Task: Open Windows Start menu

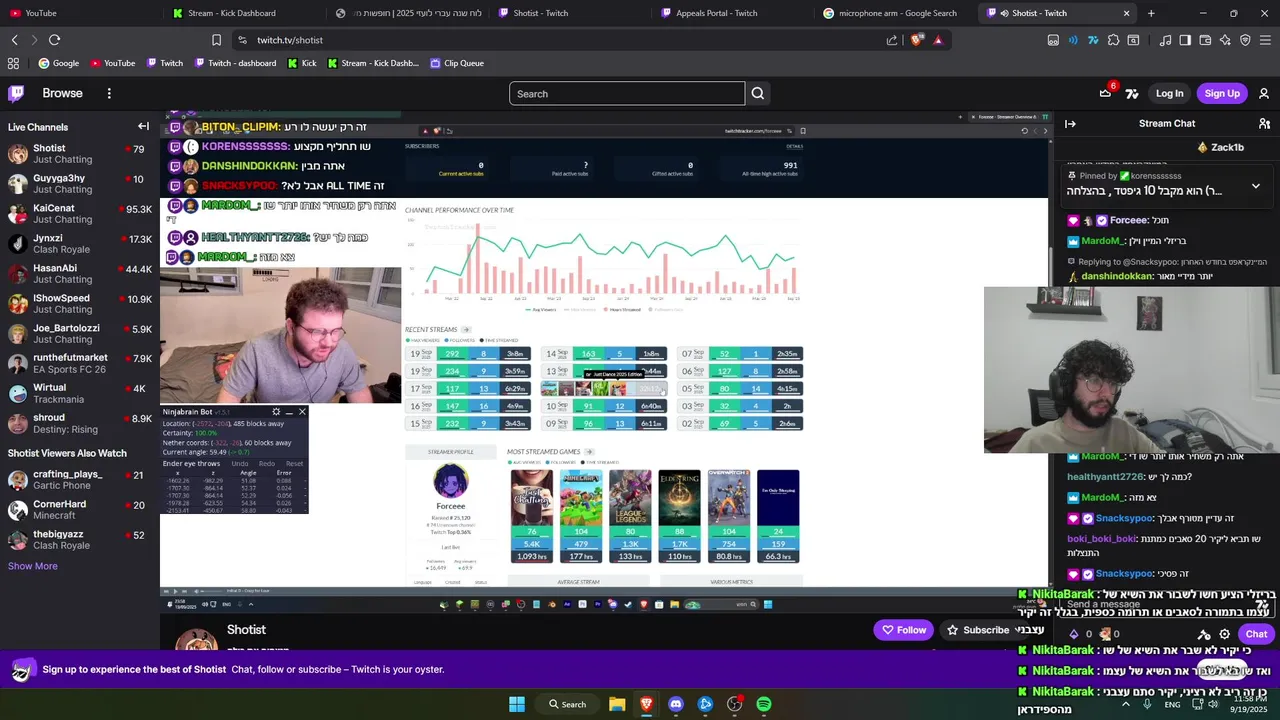Action: point(517,704)
